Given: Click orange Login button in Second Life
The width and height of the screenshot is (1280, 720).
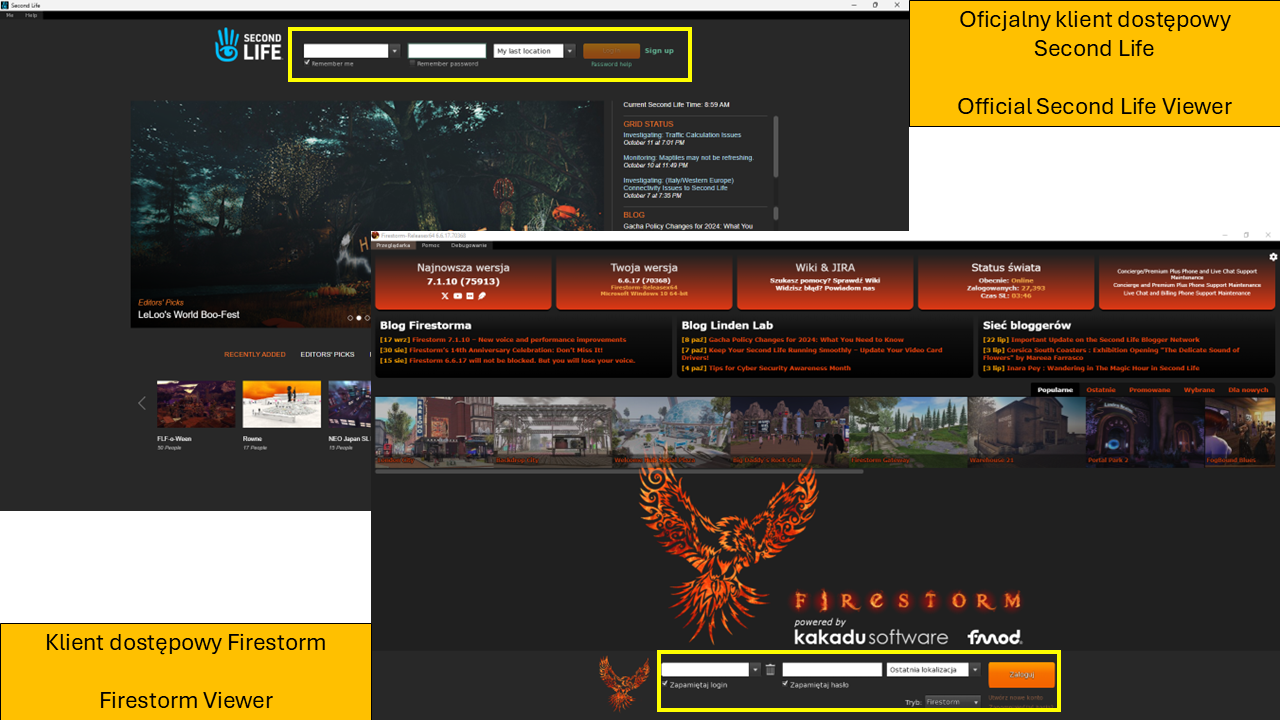Looking at the screenshot, I should pos(611,51).
